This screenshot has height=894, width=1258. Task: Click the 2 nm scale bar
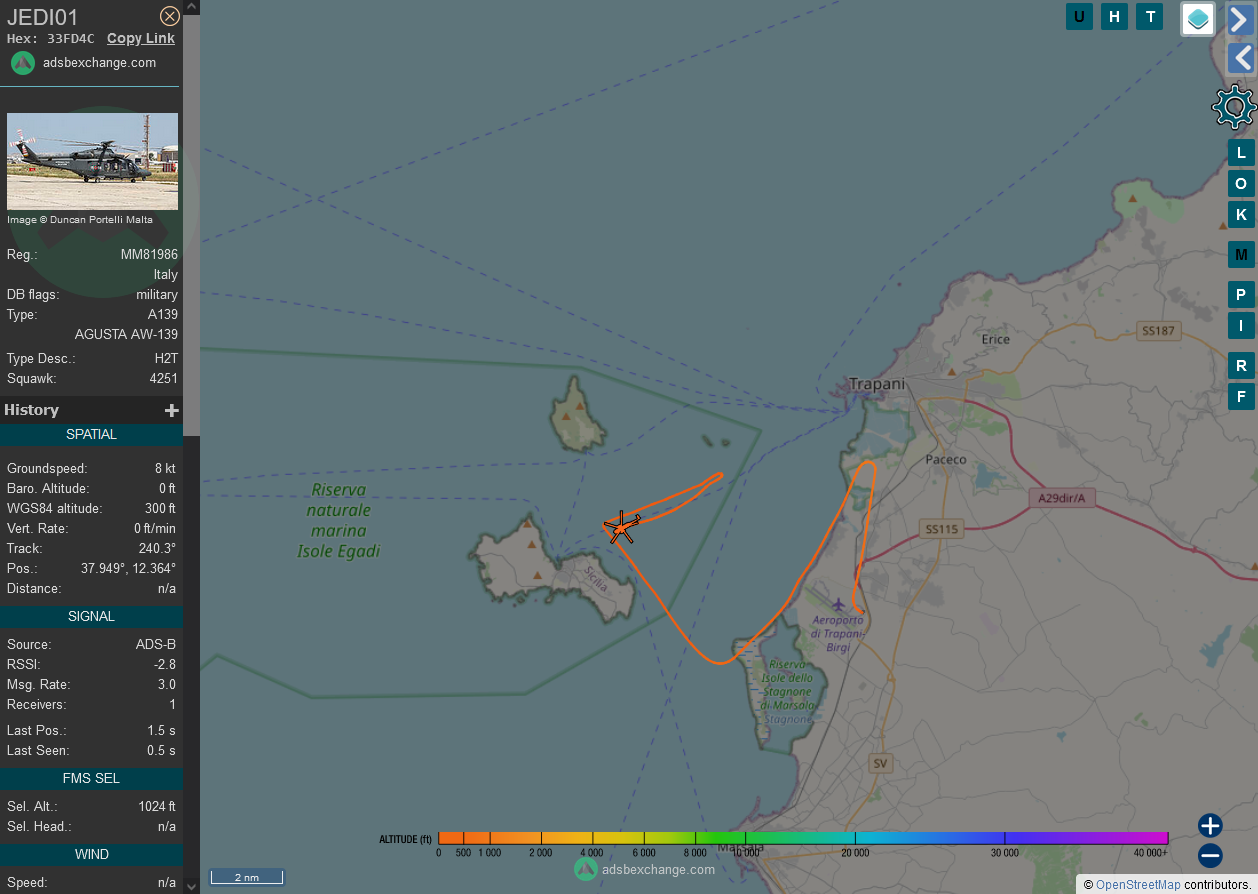(x=246, y=877)
